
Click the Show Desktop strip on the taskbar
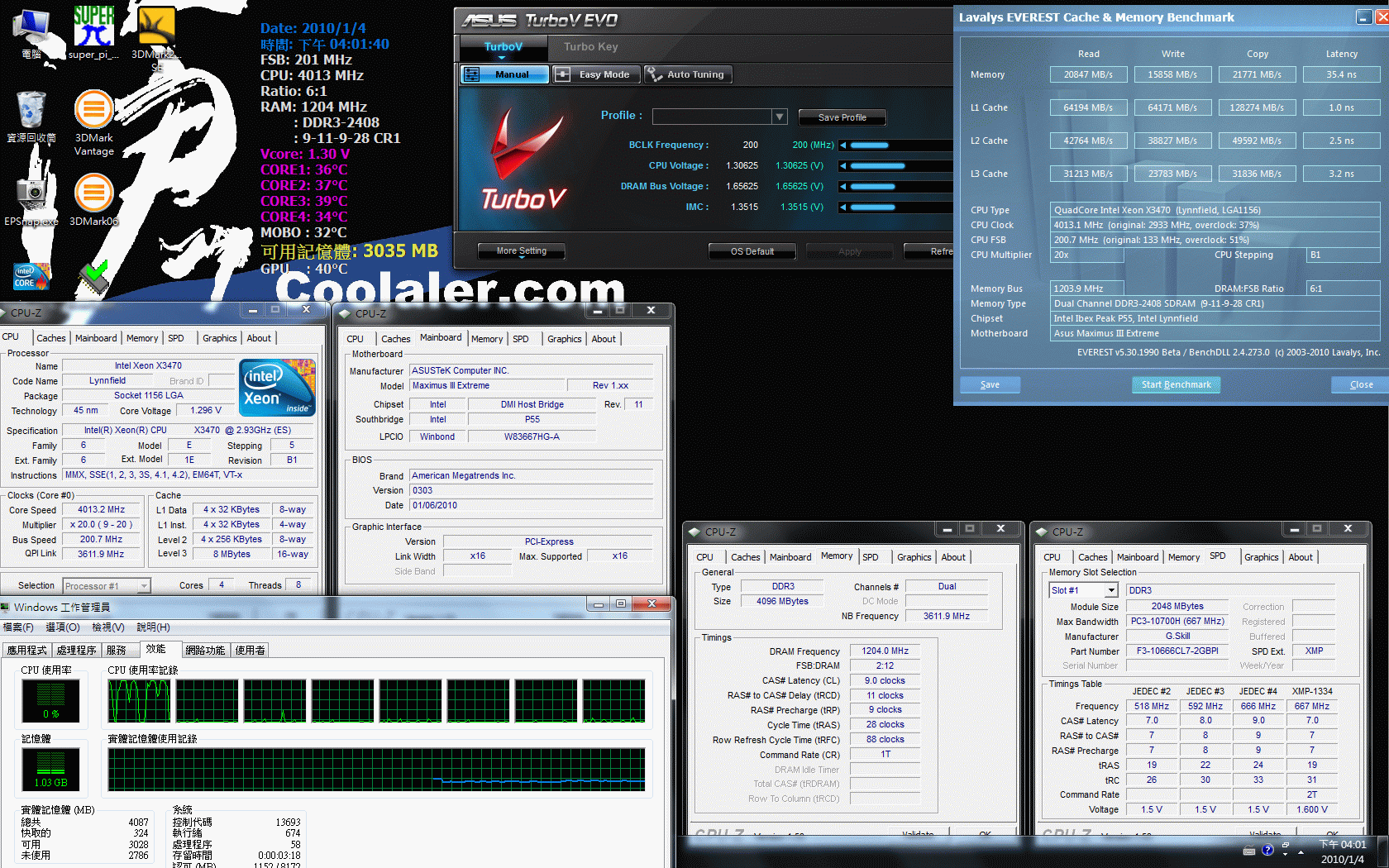[x=1385, y=851]
